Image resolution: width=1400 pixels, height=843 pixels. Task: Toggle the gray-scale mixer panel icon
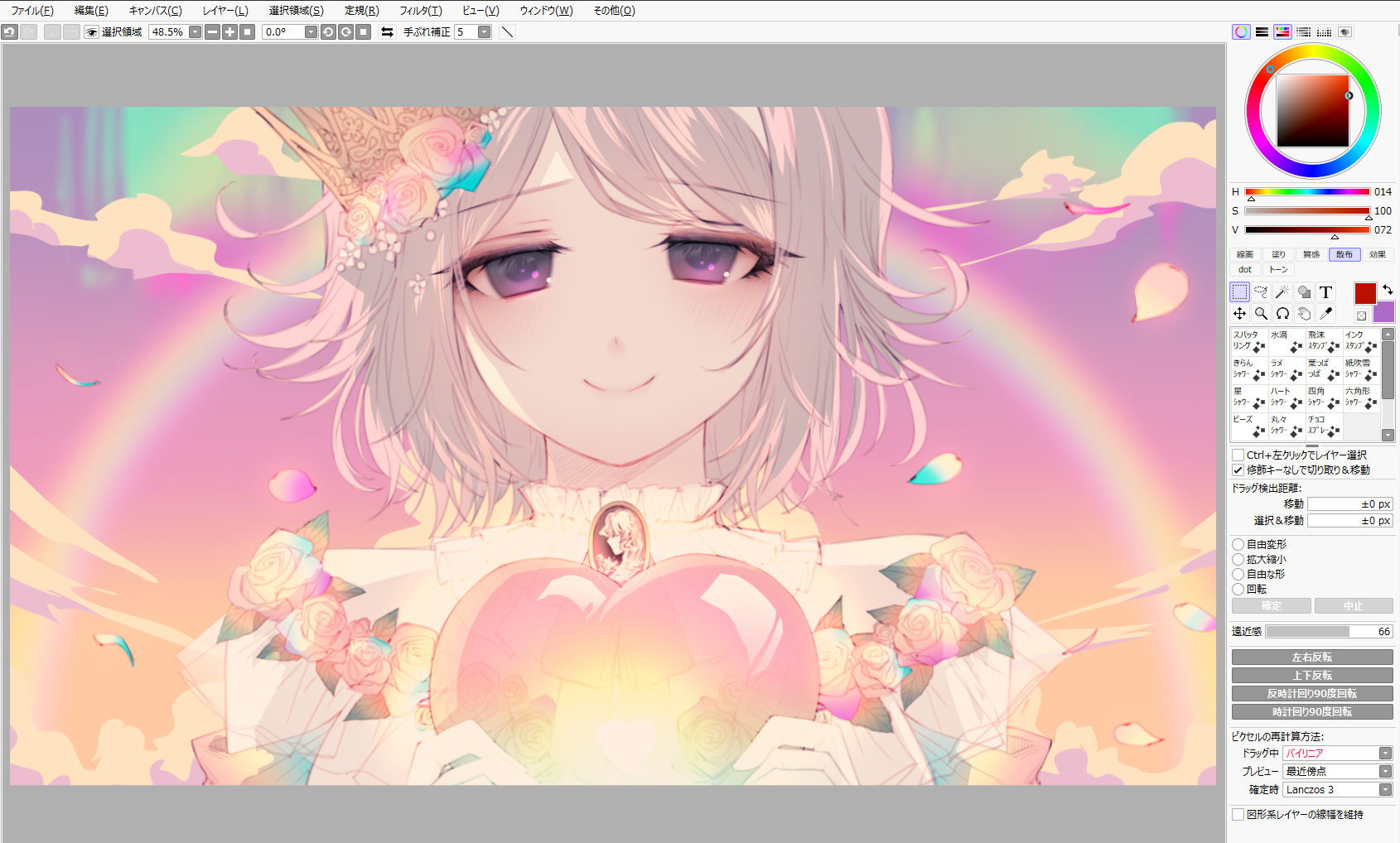point(1304,31)
